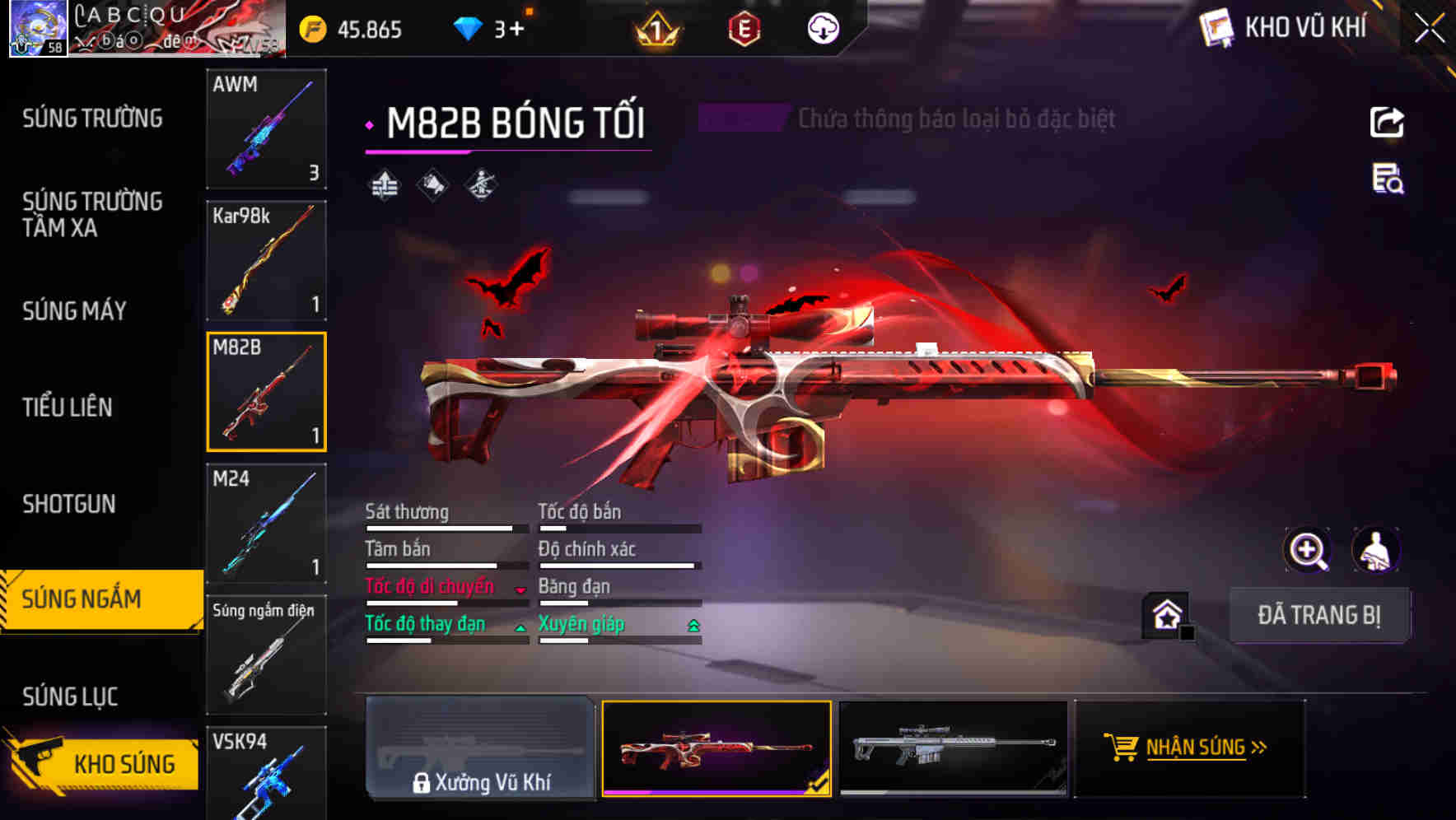Preview weapon on the character icon
Screen dimensions: 1456x820
tap(1376, 550)
